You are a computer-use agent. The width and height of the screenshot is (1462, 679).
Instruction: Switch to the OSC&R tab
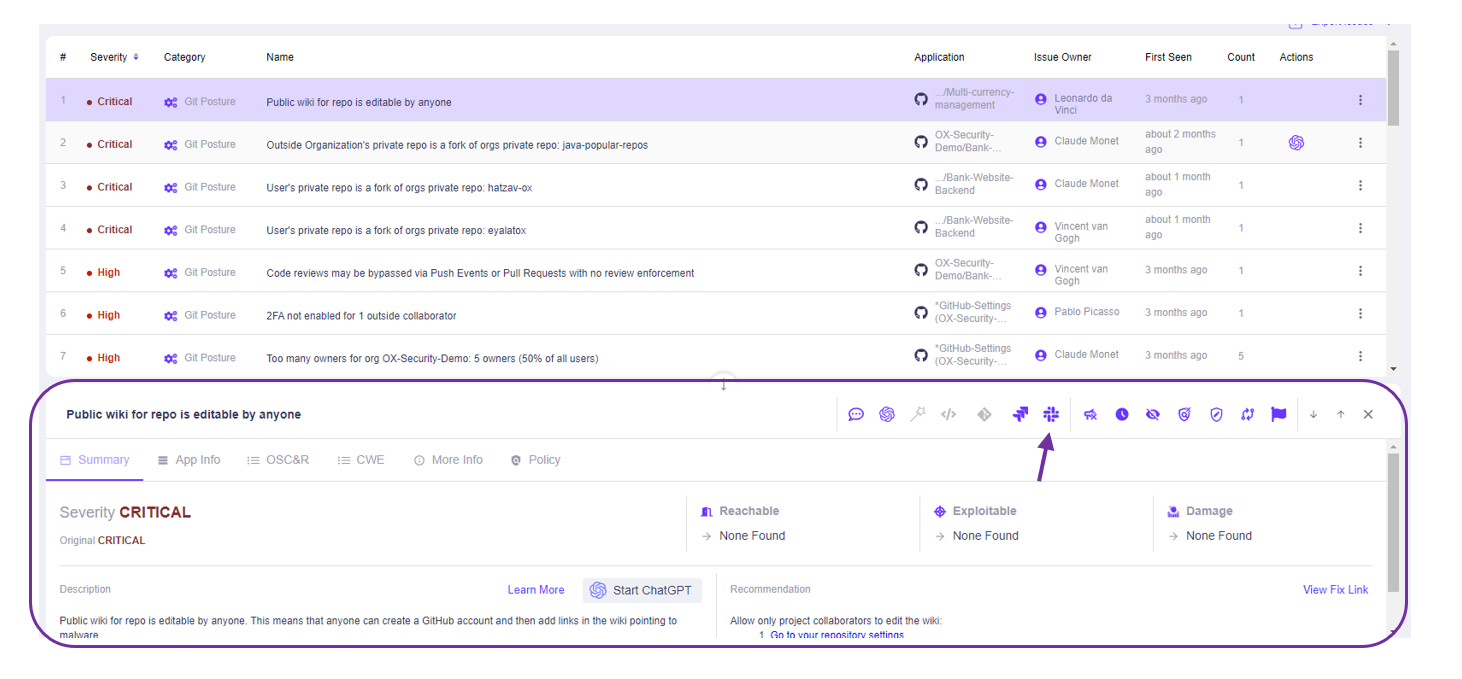pos(278,460)
